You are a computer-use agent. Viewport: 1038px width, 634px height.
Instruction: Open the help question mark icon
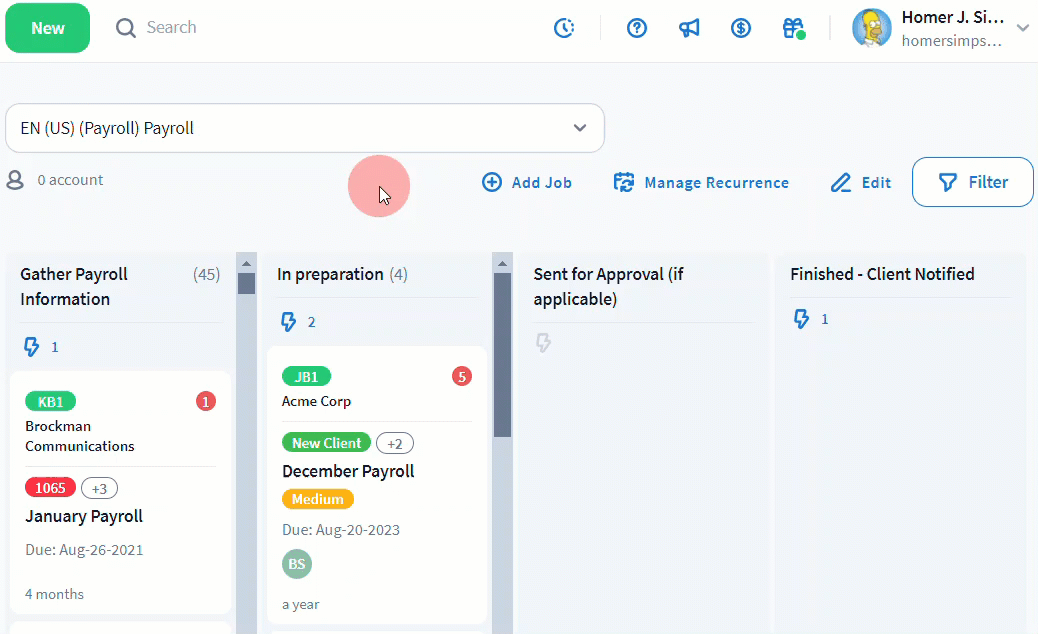coord(637,28)
